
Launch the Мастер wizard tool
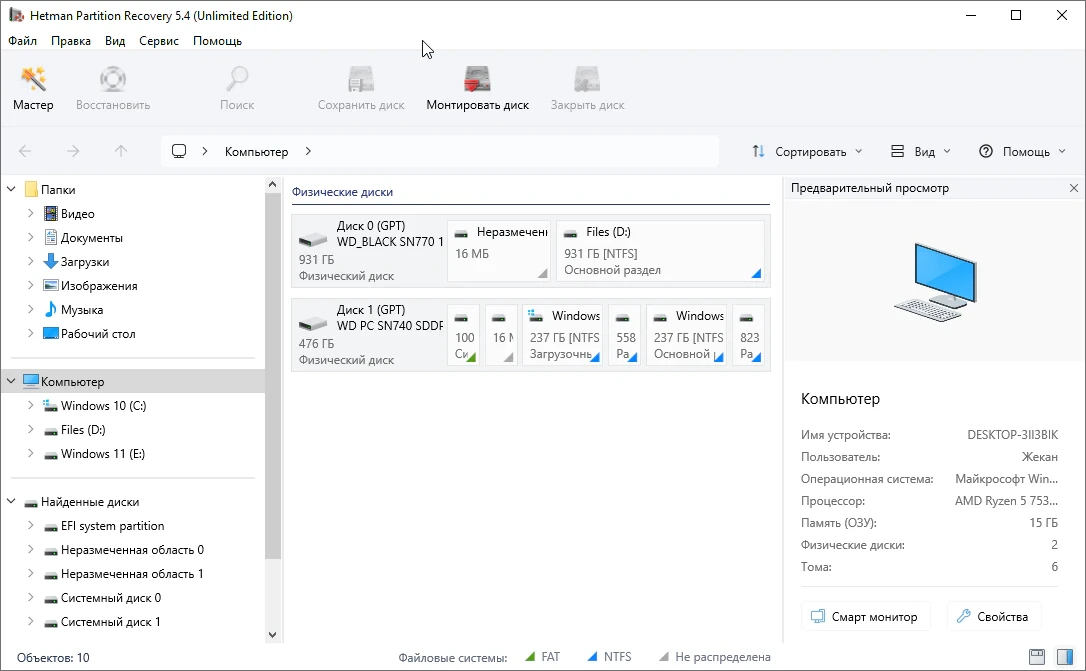[x=33, y=88]
